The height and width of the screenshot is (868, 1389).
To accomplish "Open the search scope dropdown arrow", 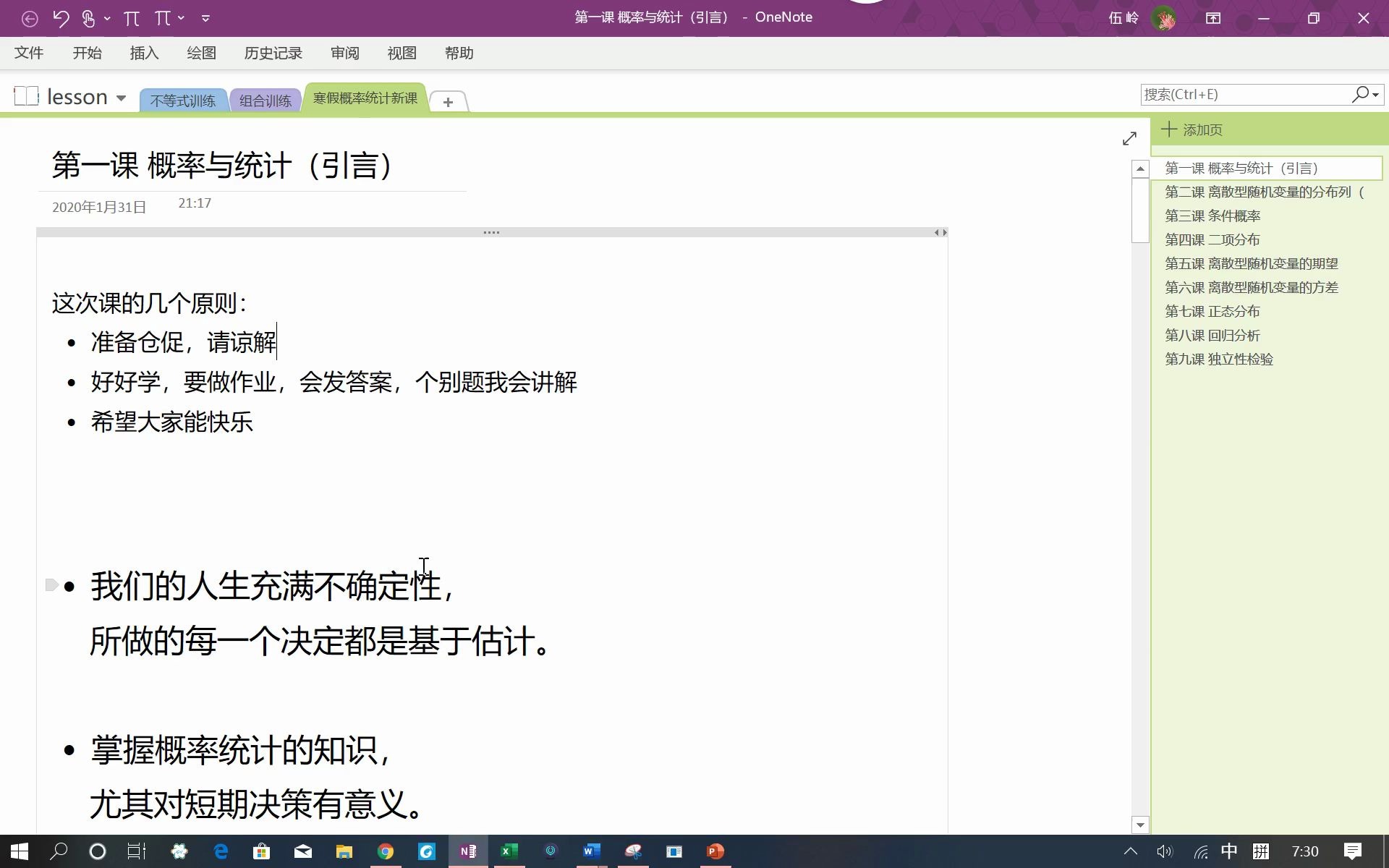I will point(1375,94).
